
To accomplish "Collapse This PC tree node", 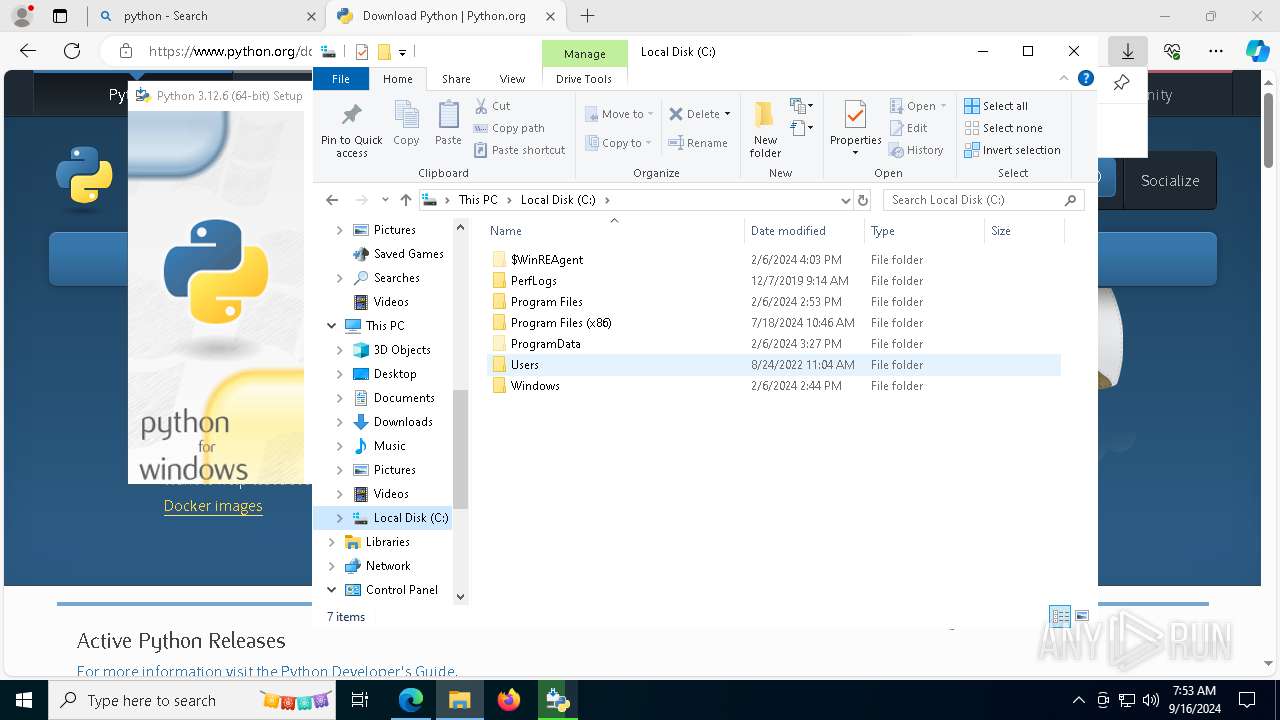I will (x=332, y=326).
